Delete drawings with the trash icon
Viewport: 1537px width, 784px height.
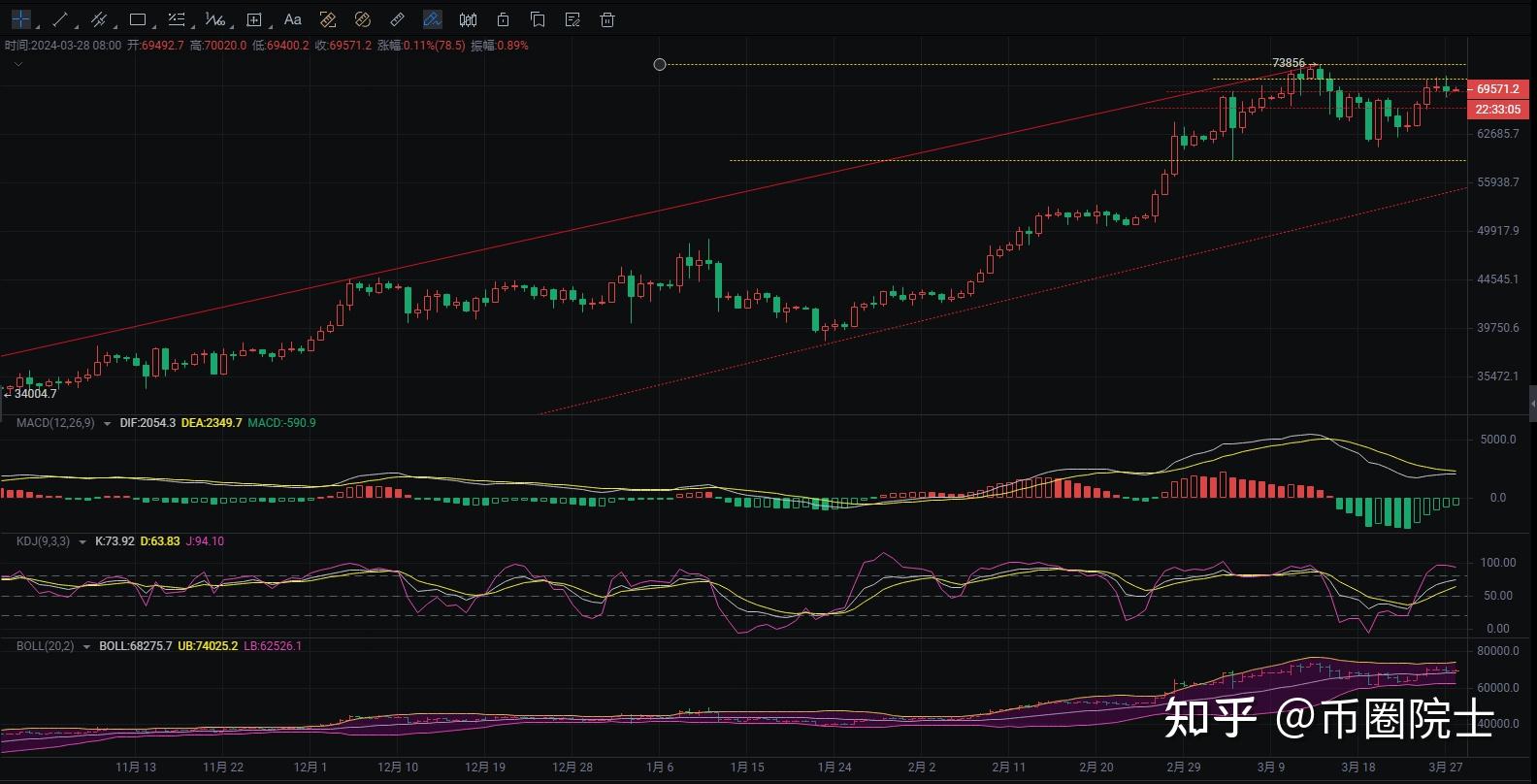click(607, 19)
